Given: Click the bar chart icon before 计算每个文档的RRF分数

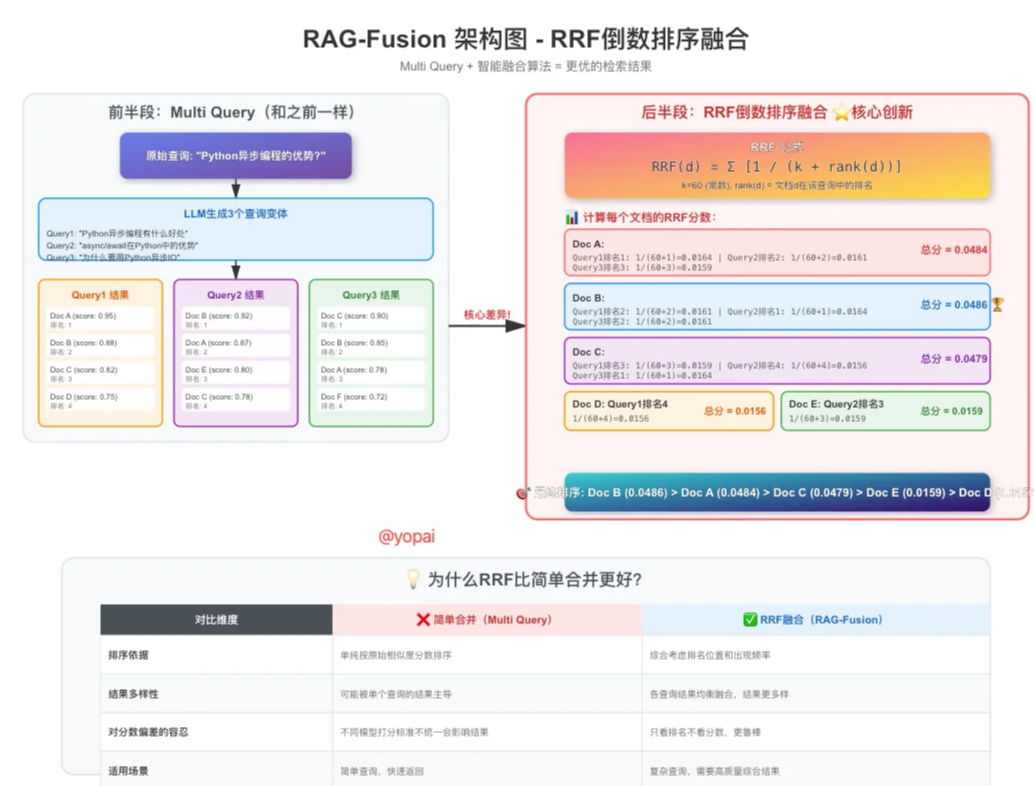Looking at the screenshot, I should point(572,218).
